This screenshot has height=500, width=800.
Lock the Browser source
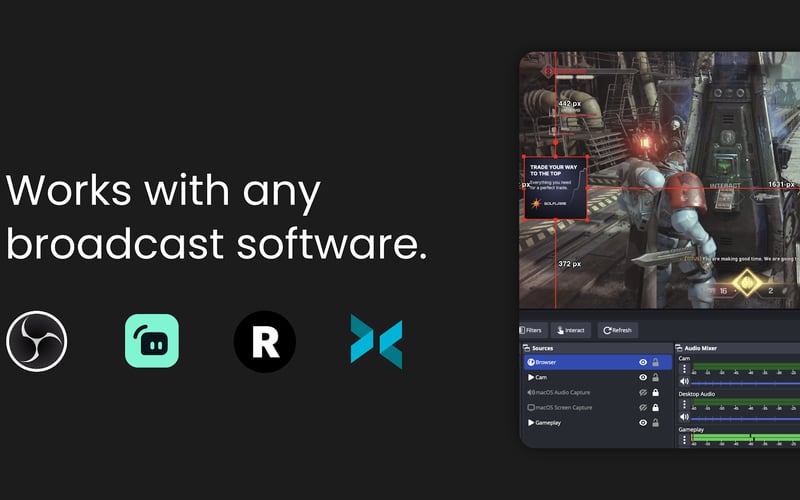click(x=656, y=362)
